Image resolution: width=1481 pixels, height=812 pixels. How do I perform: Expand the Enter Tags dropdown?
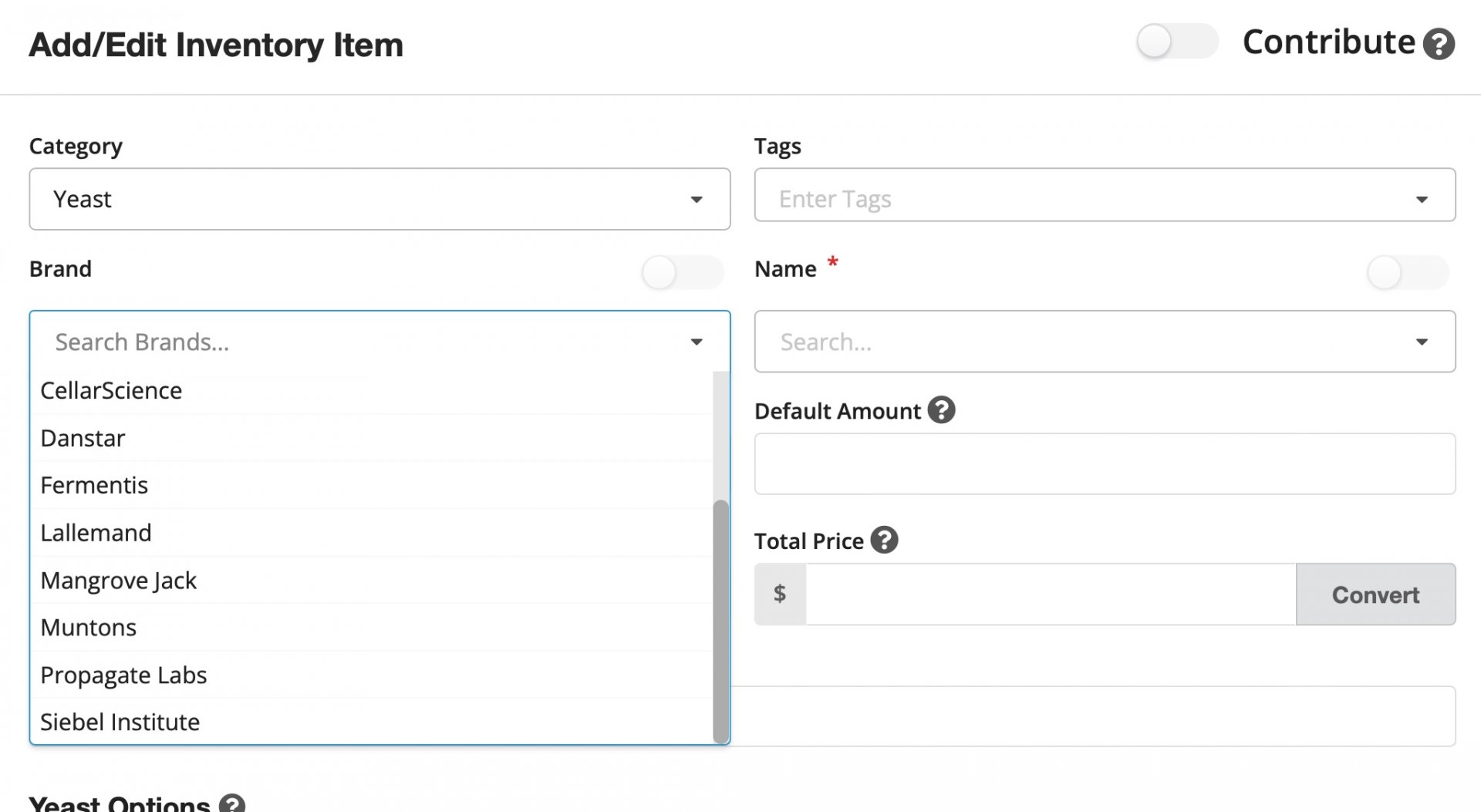[1105, 195]
